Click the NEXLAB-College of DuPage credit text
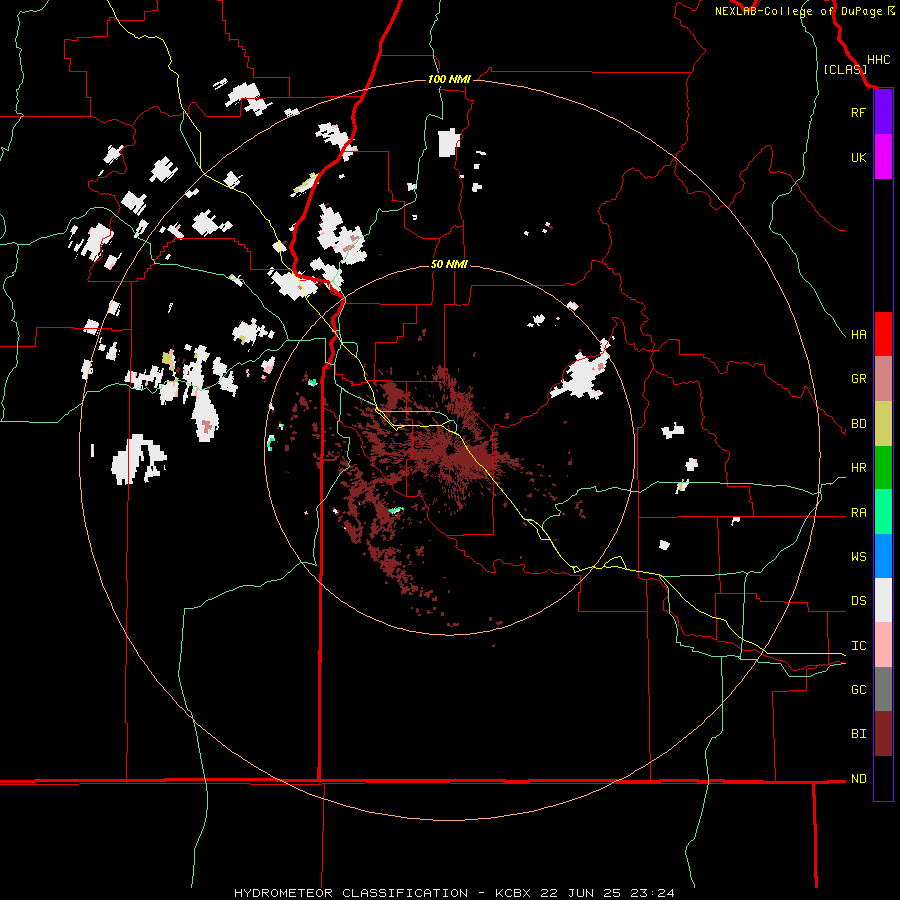Viewport: 900px width, 900px height. coord(798,11)
